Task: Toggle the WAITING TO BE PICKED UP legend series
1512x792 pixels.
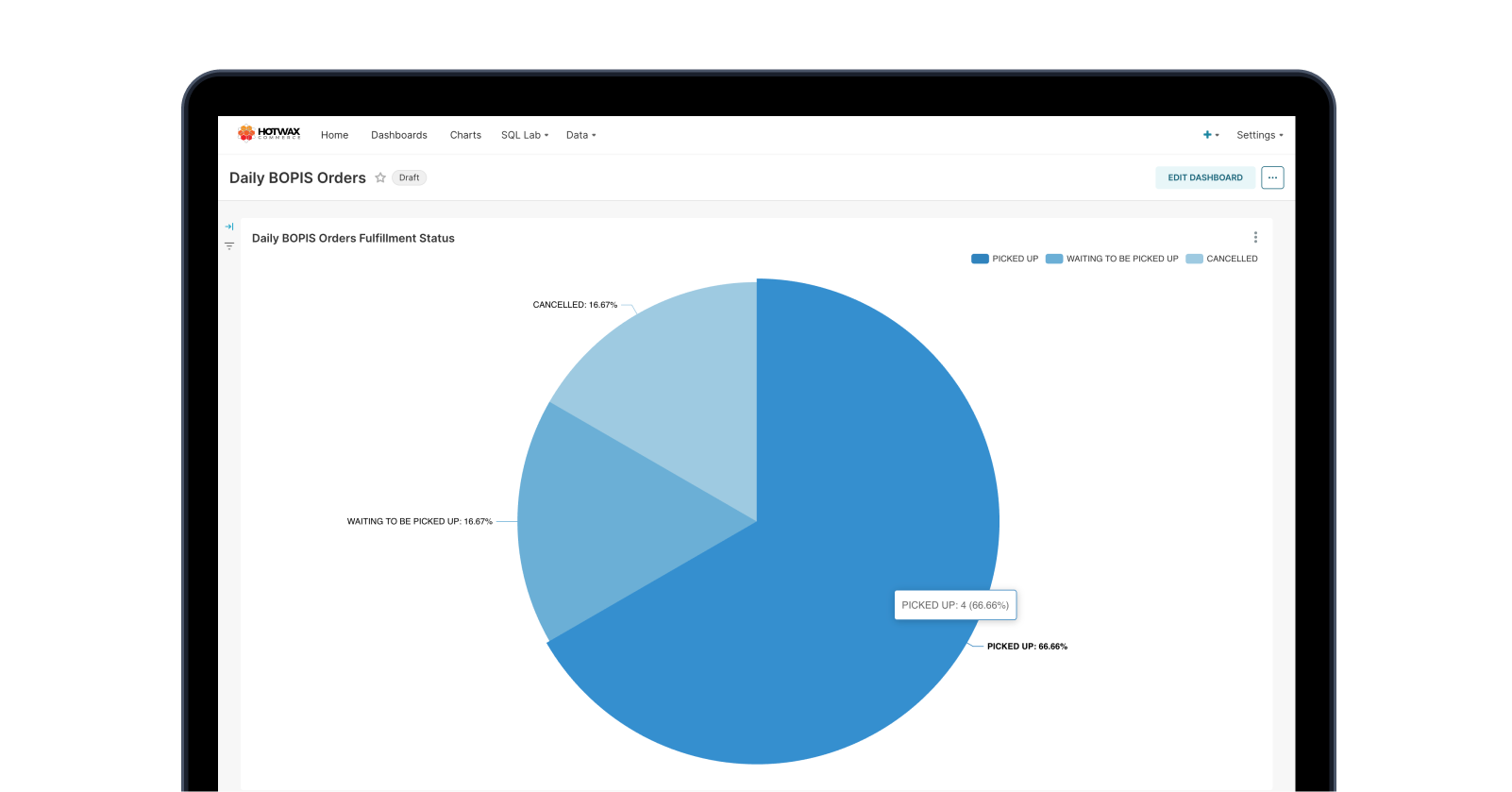Action: 1112,259
